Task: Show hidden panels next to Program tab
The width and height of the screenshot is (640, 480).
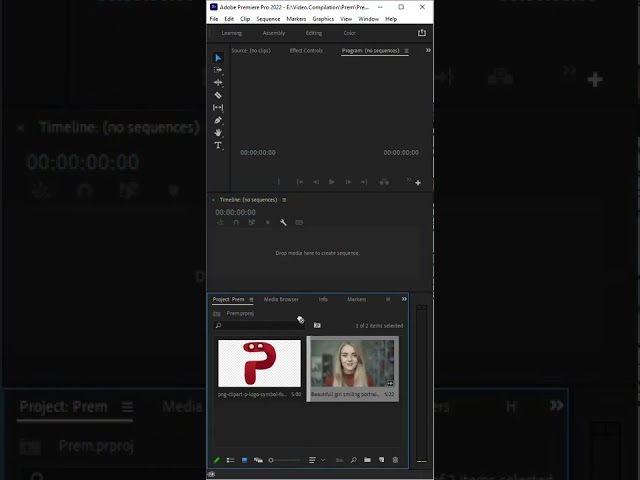Action: click(428, 50)
